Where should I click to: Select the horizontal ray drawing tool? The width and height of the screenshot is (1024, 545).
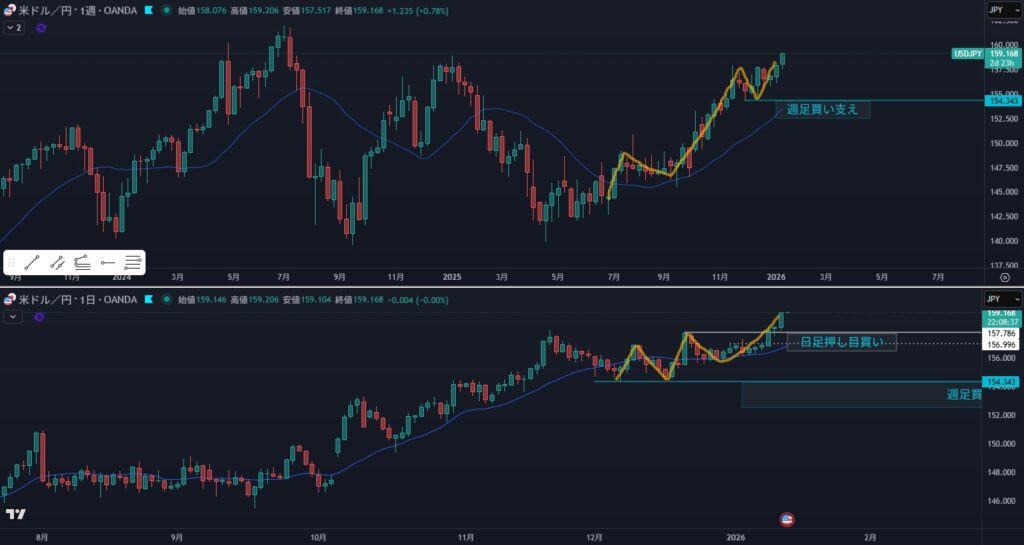[107, 263]
